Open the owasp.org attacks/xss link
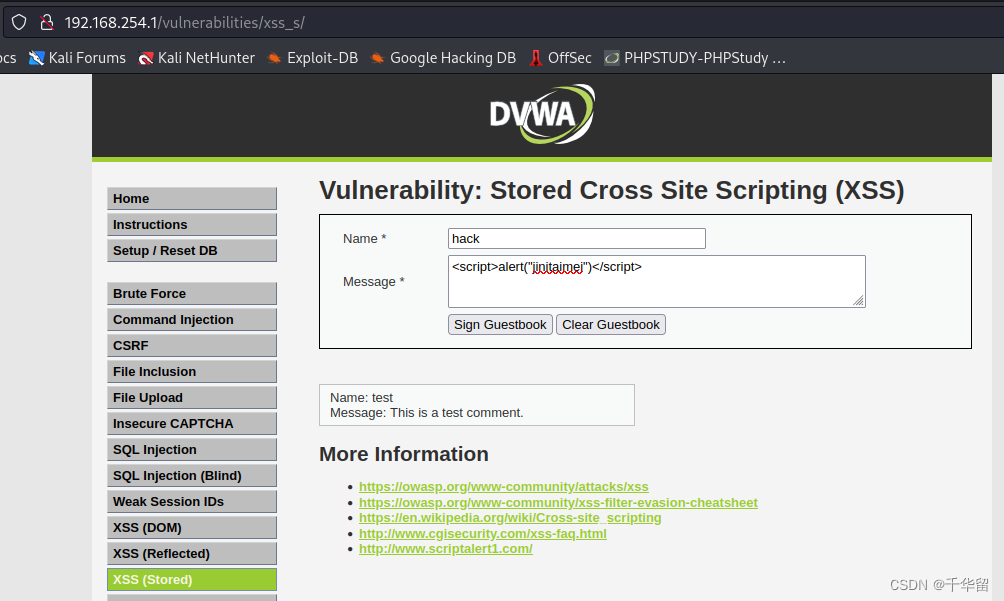 pyautogui.click(x=504, y=487)
